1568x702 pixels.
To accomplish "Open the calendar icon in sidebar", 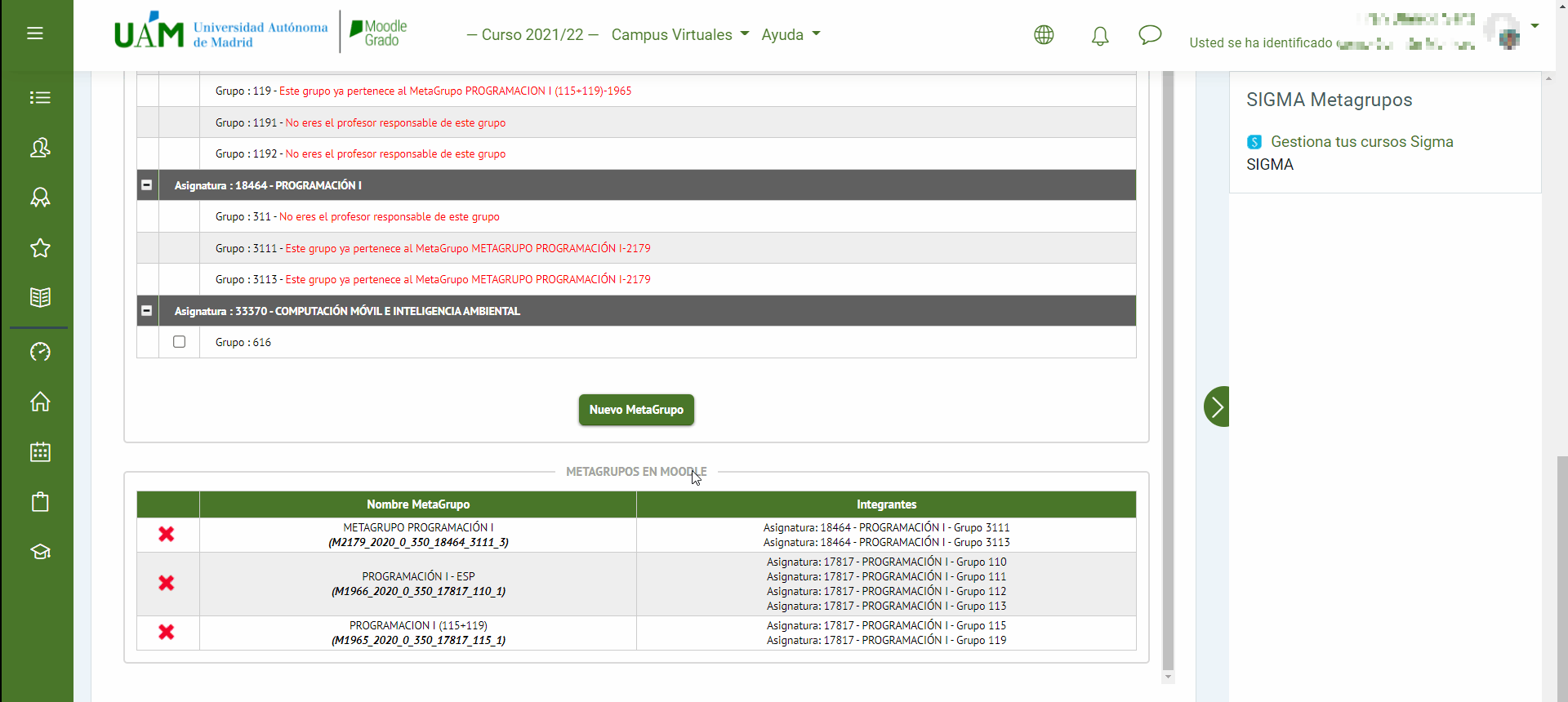I will point(40,452).
